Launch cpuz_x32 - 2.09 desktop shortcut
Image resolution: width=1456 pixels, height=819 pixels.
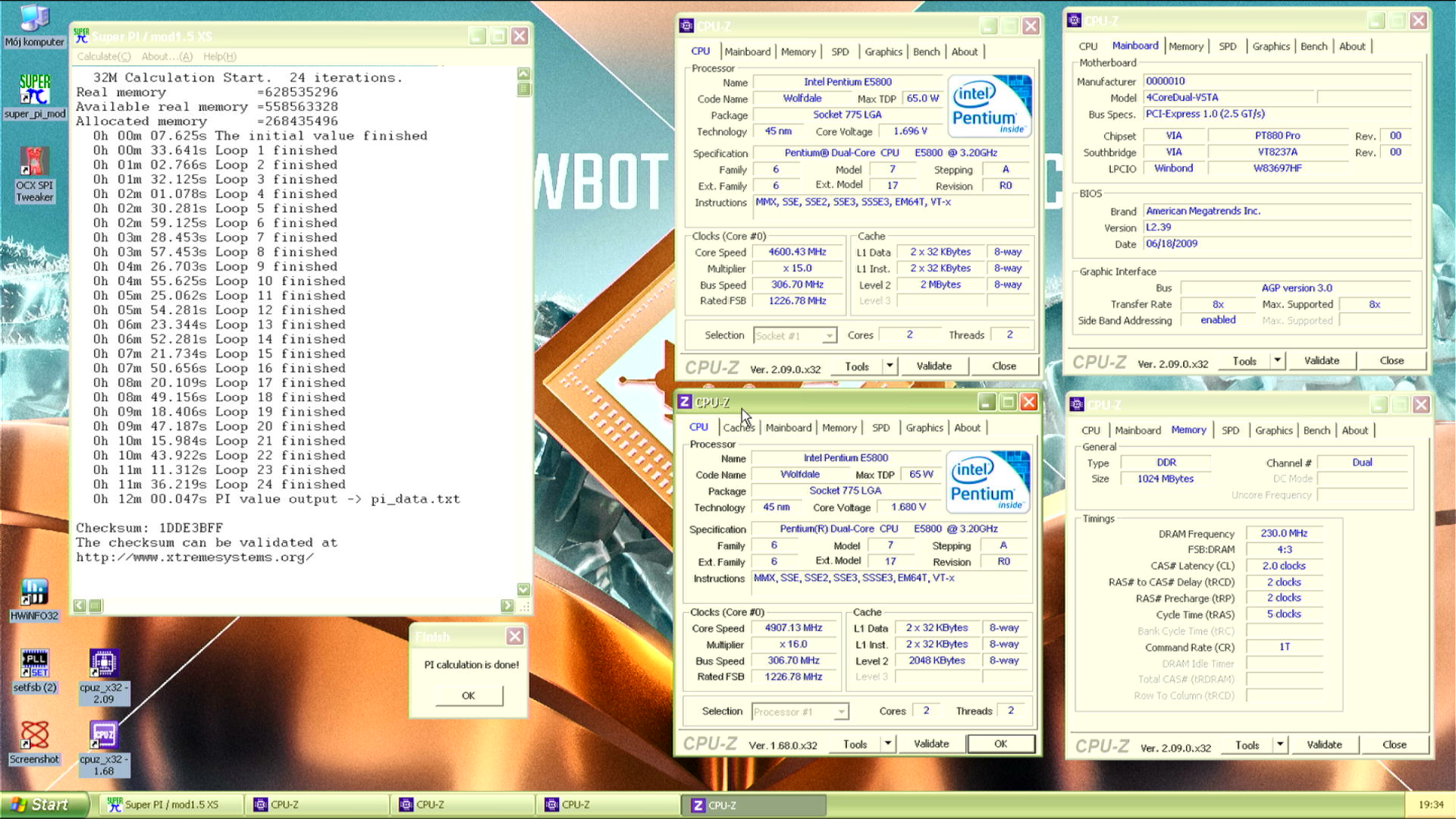tap(104, 676)
